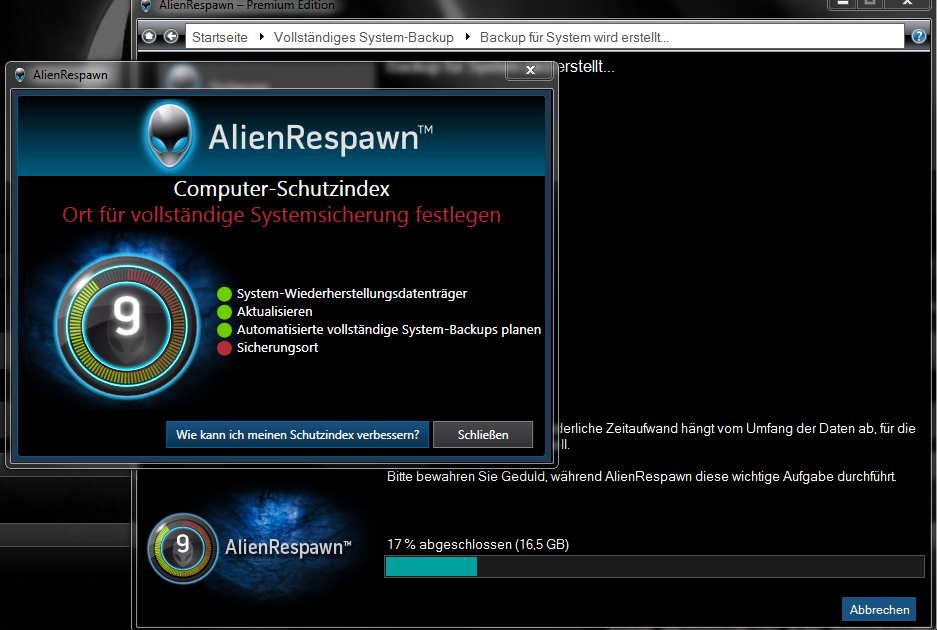
Task: Navigate to Startseite breadcrumb
Action: click(x=219, y=37)
